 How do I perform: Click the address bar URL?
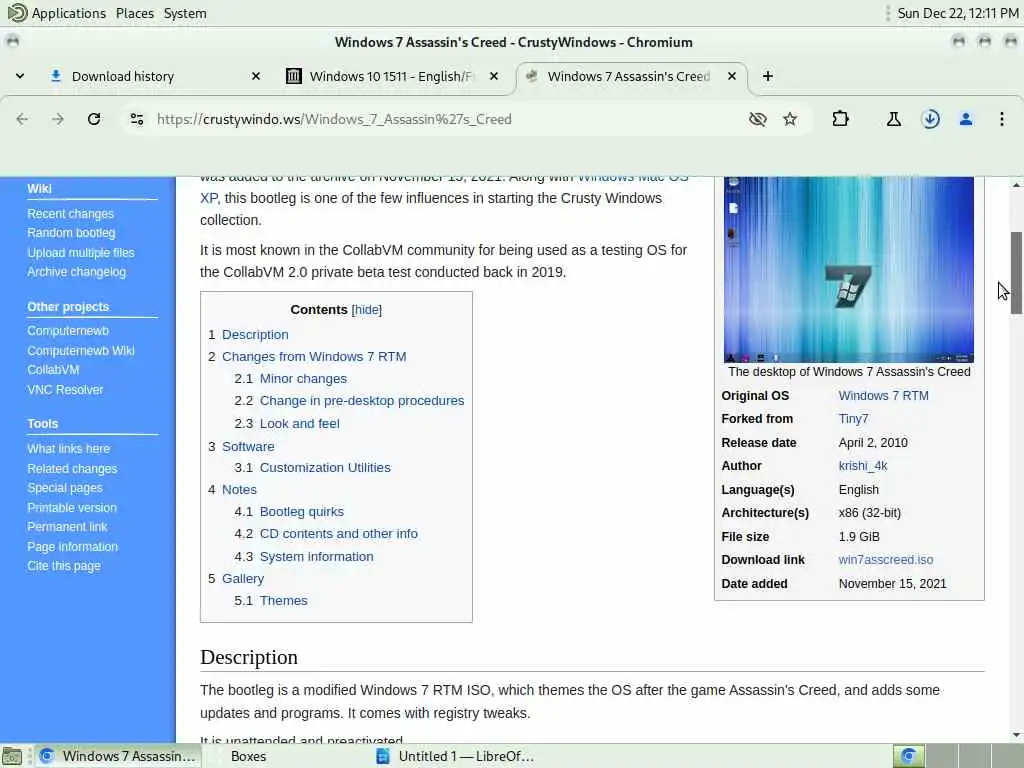coord(334,119)
